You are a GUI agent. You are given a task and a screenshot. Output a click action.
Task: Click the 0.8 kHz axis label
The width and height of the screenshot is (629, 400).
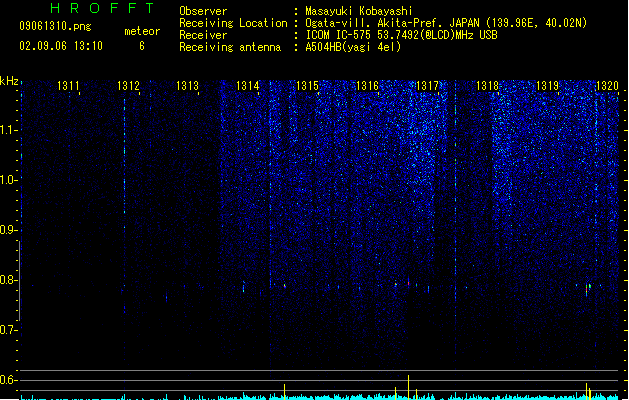[x=8, y=280]
